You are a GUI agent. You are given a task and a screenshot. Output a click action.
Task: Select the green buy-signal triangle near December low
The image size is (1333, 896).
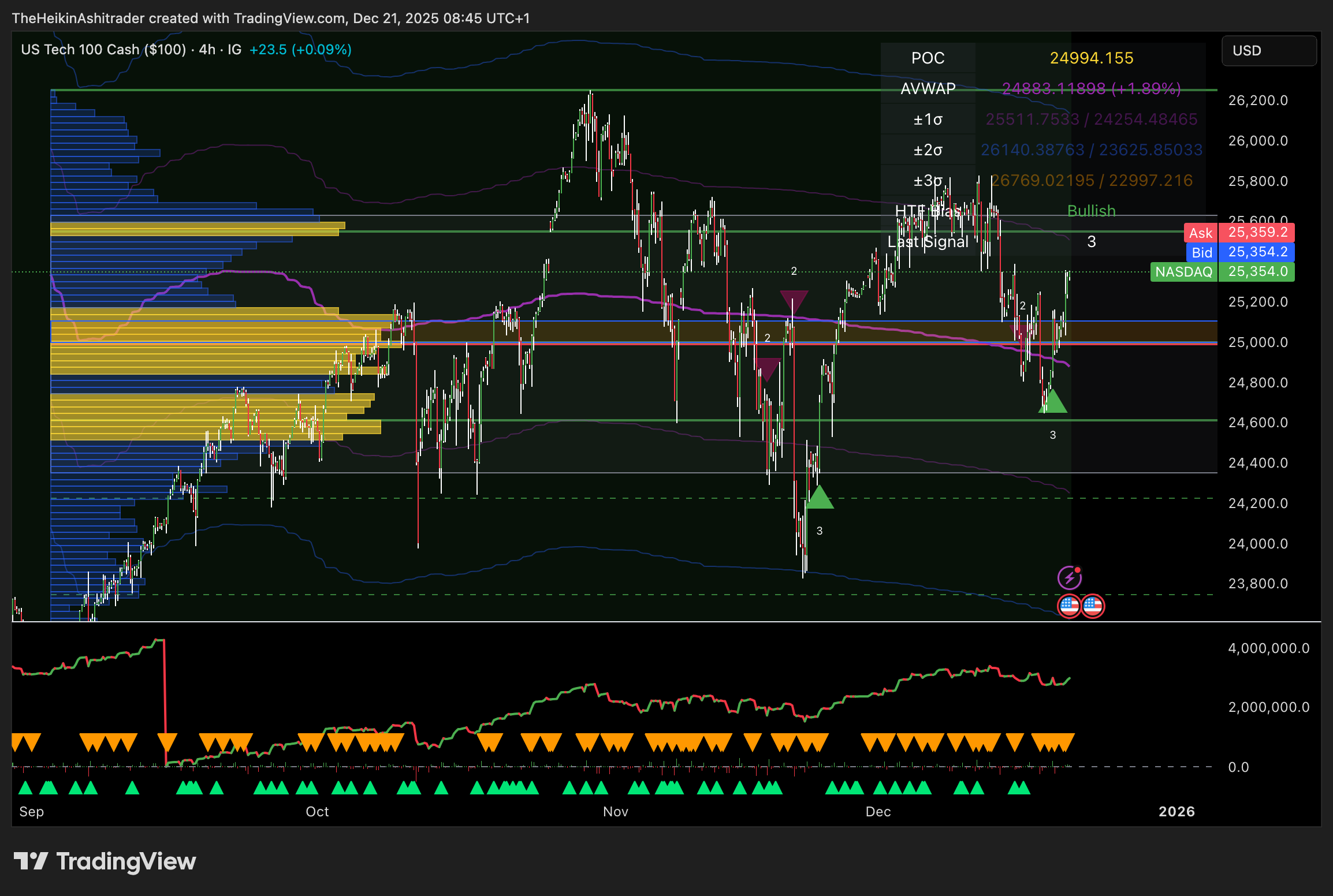(1053, 404)
